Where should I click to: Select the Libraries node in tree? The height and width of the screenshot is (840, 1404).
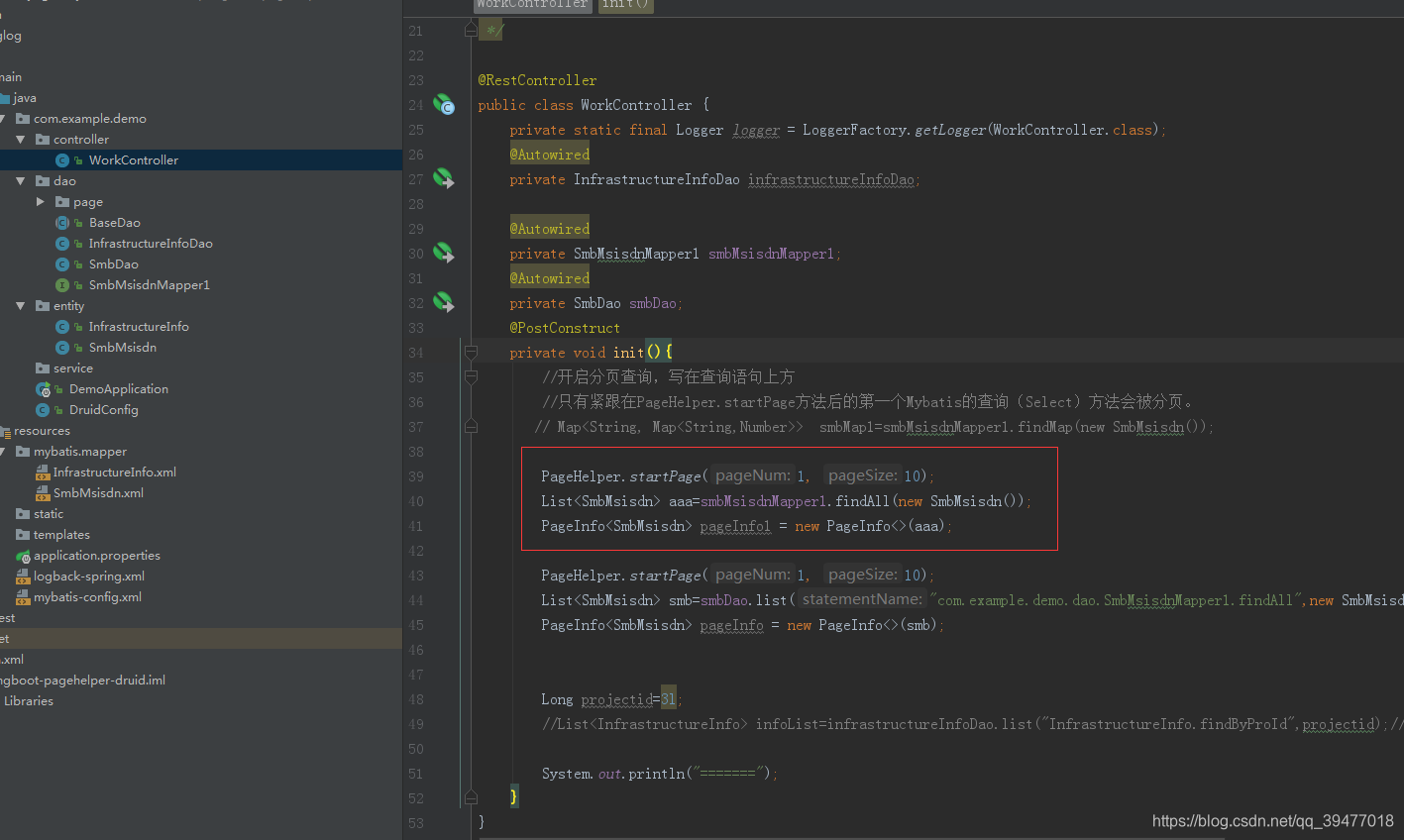click(29, 701)
